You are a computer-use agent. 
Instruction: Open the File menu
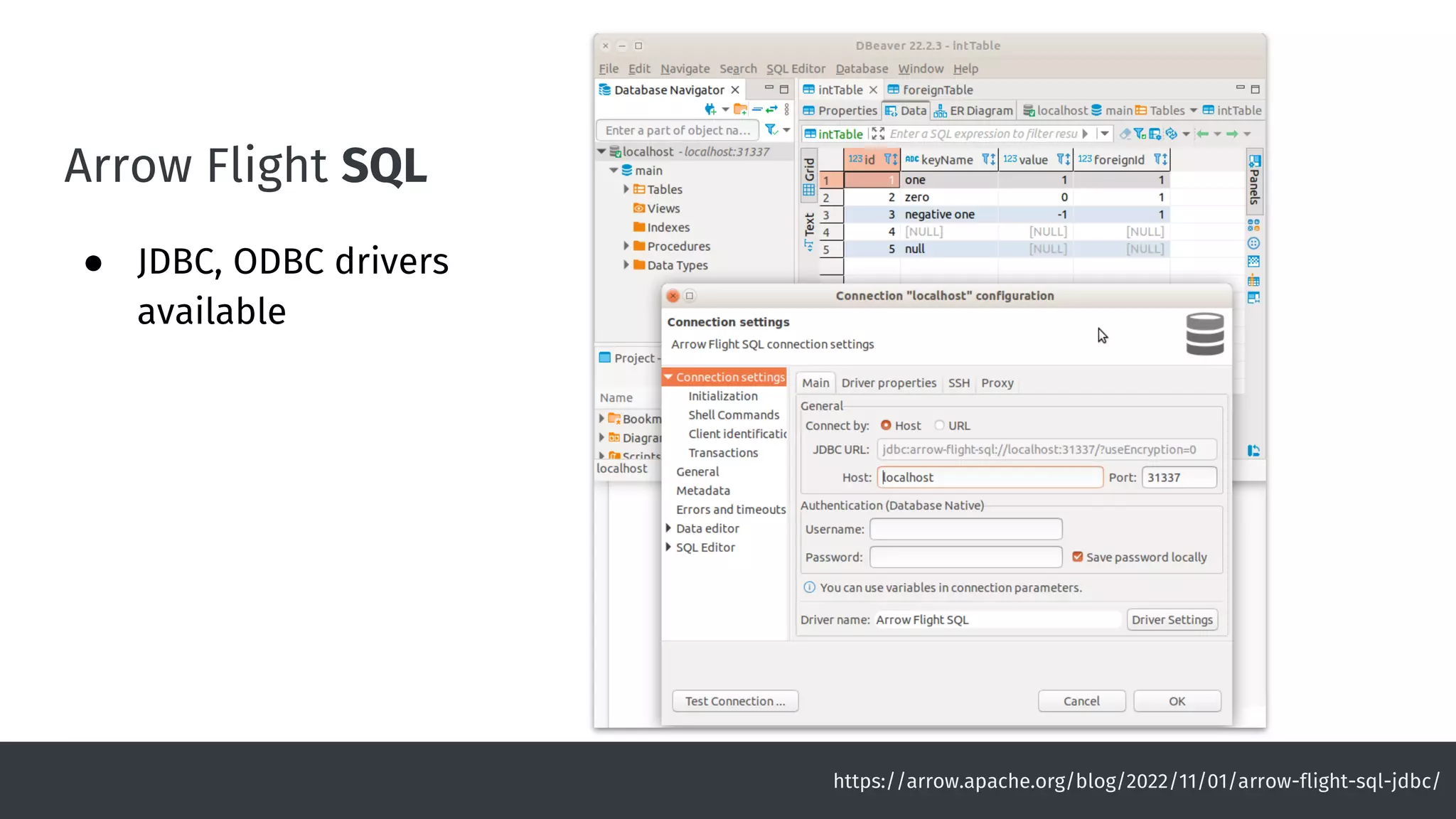pos(609,68)
